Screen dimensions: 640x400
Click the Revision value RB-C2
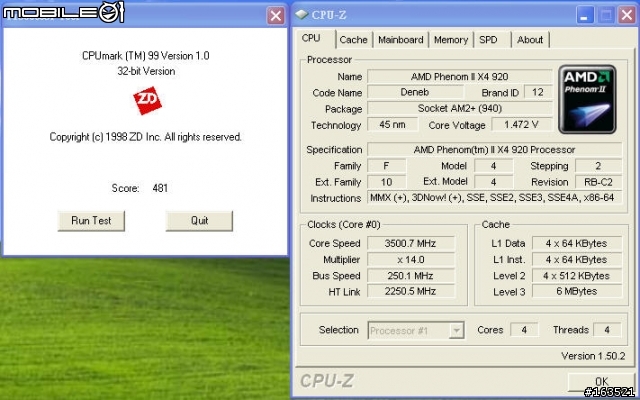(598, 182)
